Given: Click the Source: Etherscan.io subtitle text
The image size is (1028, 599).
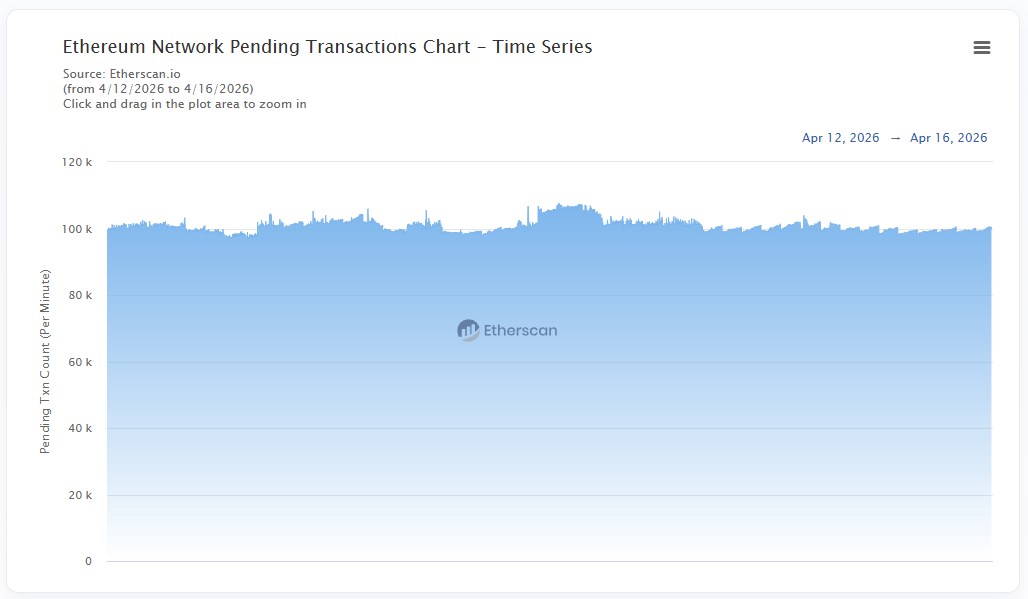Looking at the screenshot, I should coord(122,74).
